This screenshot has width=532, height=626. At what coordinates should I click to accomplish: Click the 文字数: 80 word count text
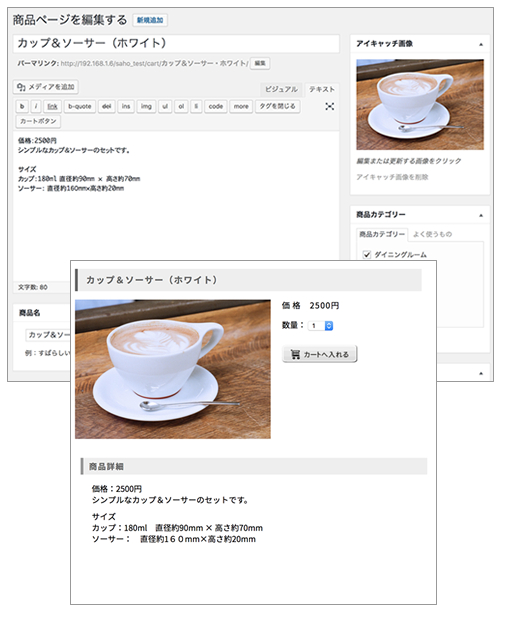pyautogui.click(x=33, y=287)
